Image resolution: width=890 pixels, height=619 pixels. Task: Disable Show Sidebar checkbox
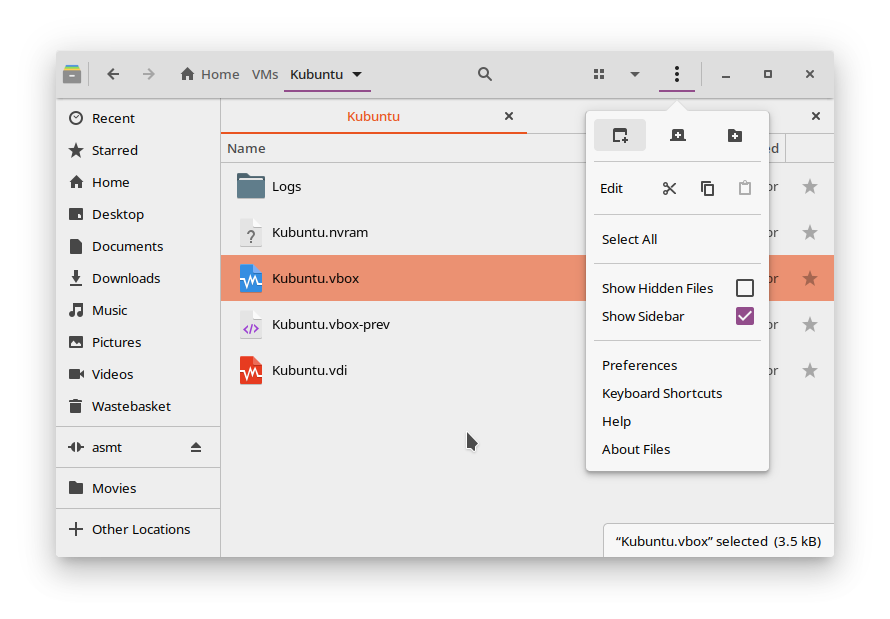(x=745, y=317)
